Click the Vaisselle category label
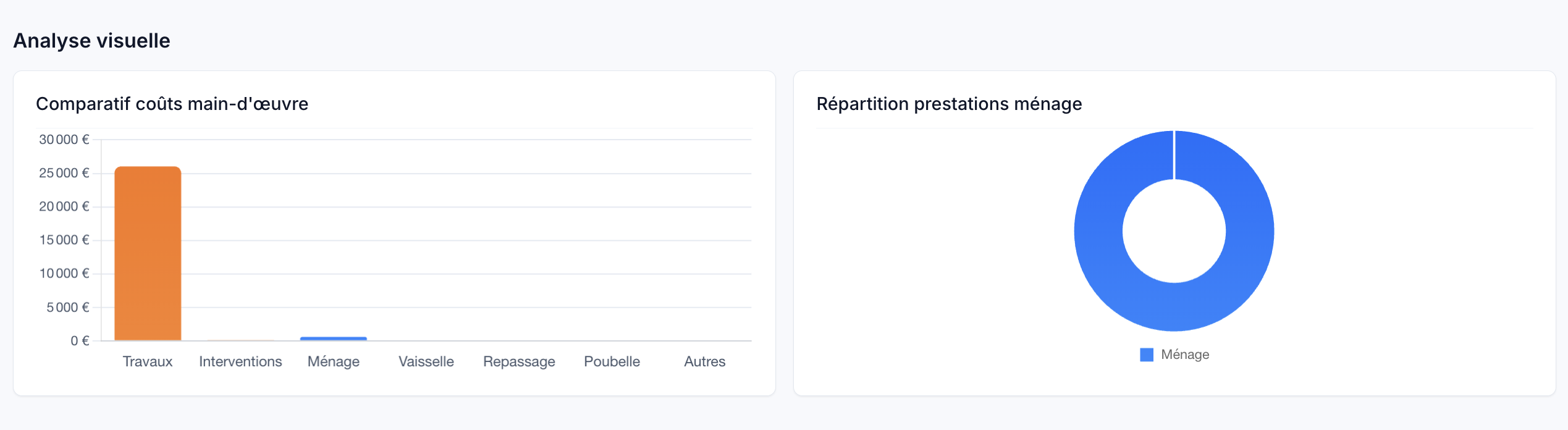This screenshot has width=1568, height=430. (x=426, y=361)
